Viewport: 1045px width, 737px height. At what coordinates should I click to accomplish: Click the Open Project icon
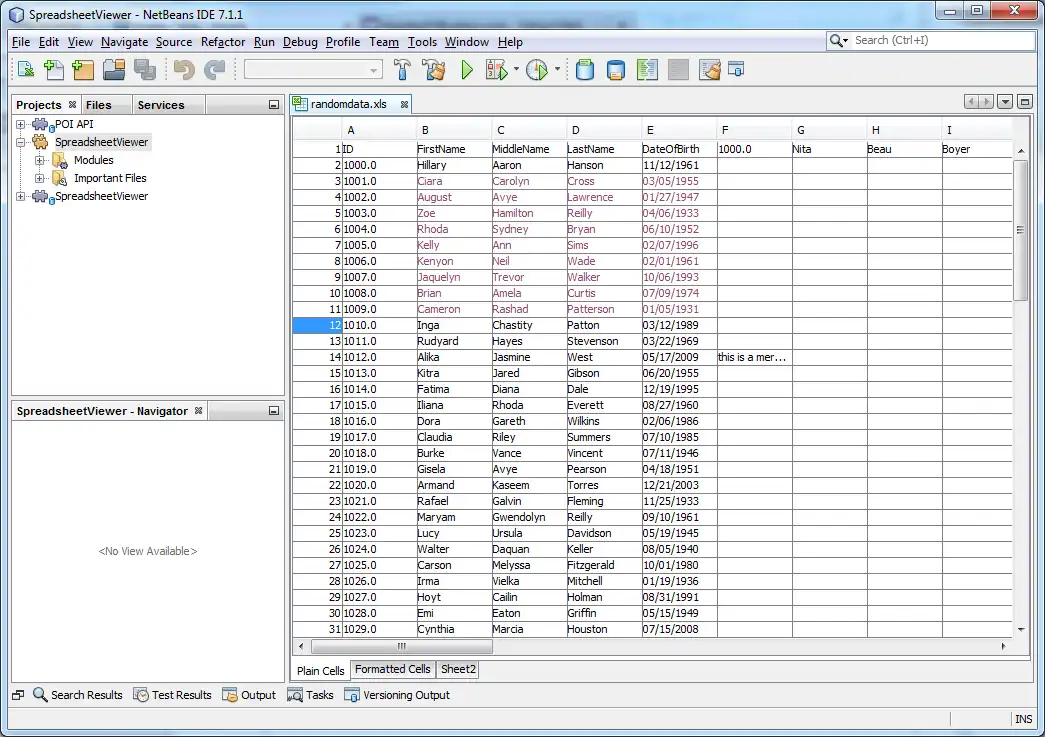pos(114,70)
